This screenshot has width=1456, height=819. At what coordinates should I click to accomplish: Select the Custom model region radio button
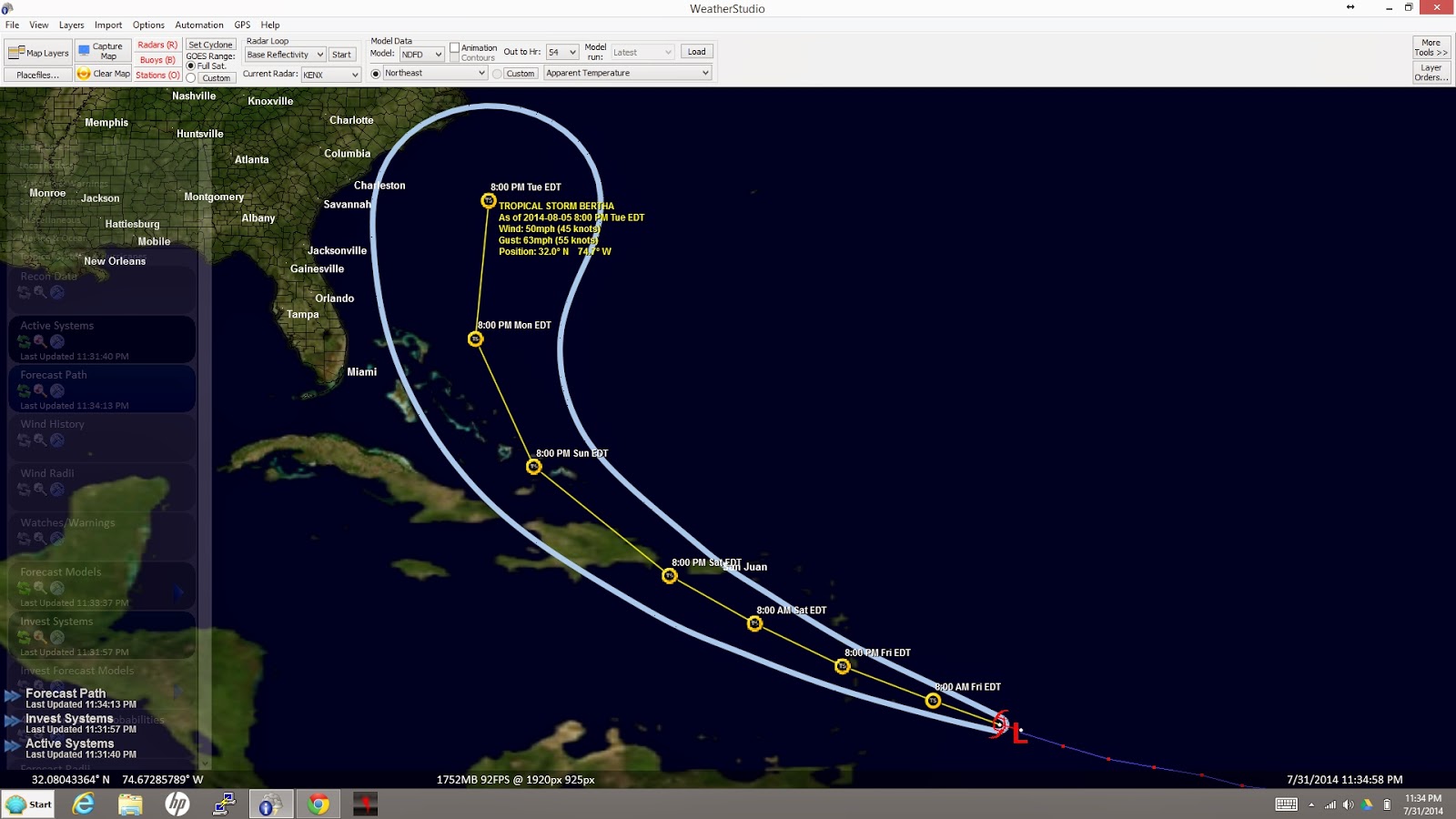tap(497, 74)
